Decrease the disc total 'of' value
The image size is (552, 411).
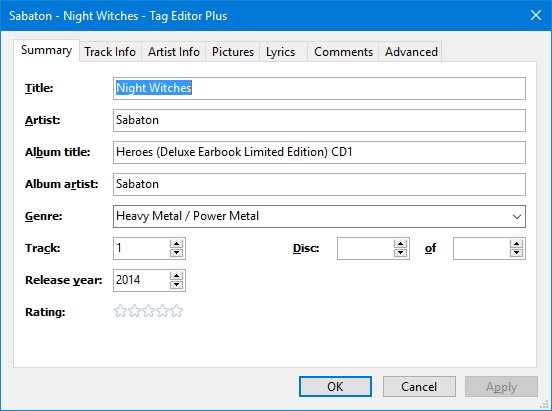point(516,253)
